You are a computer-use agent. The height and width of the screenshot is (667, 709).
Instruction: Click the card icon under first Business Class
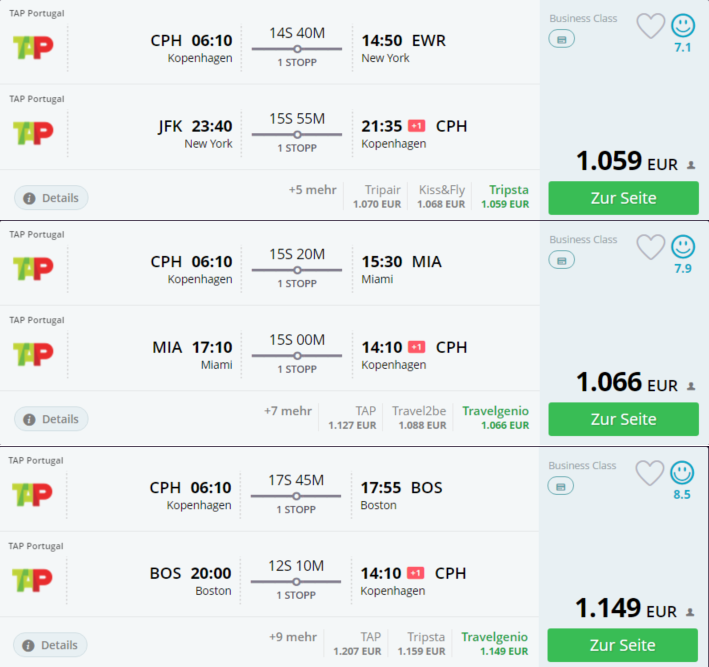click(562, 39)
